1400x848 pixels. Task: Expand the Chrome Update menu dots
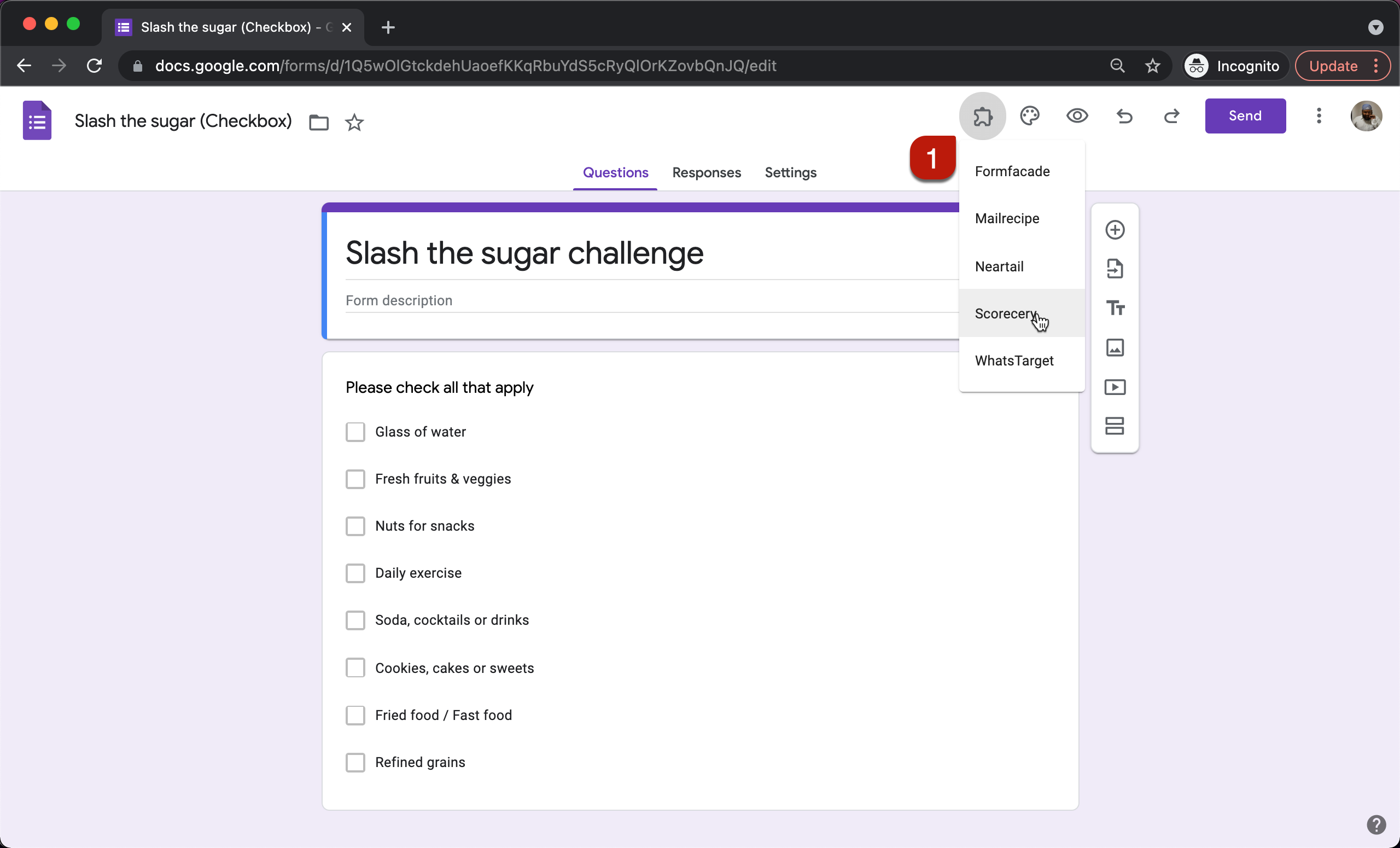coord(1376,66)
